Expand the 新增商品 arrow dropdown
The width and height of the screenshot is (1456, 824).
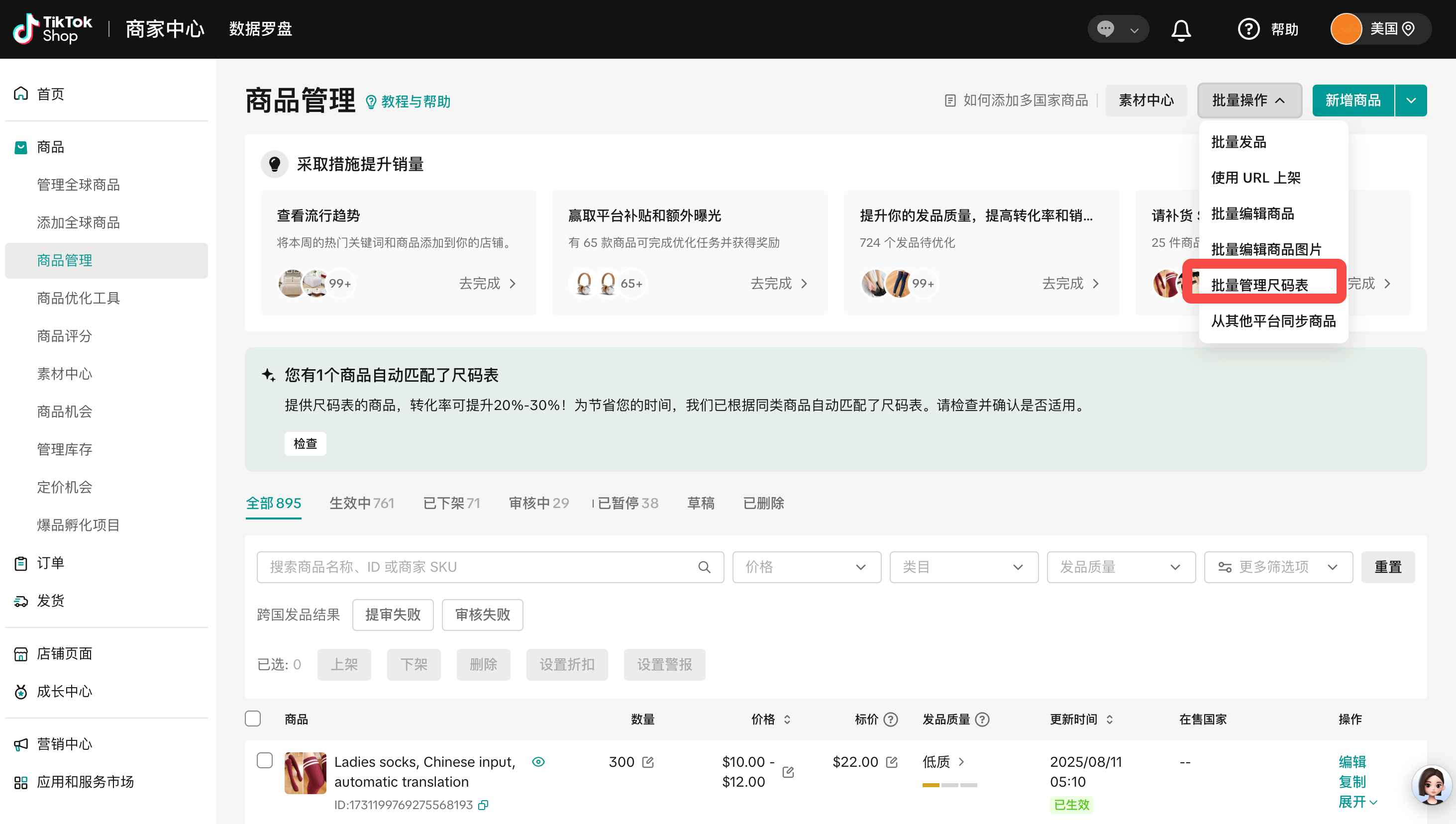click(x=1411, y=101)
